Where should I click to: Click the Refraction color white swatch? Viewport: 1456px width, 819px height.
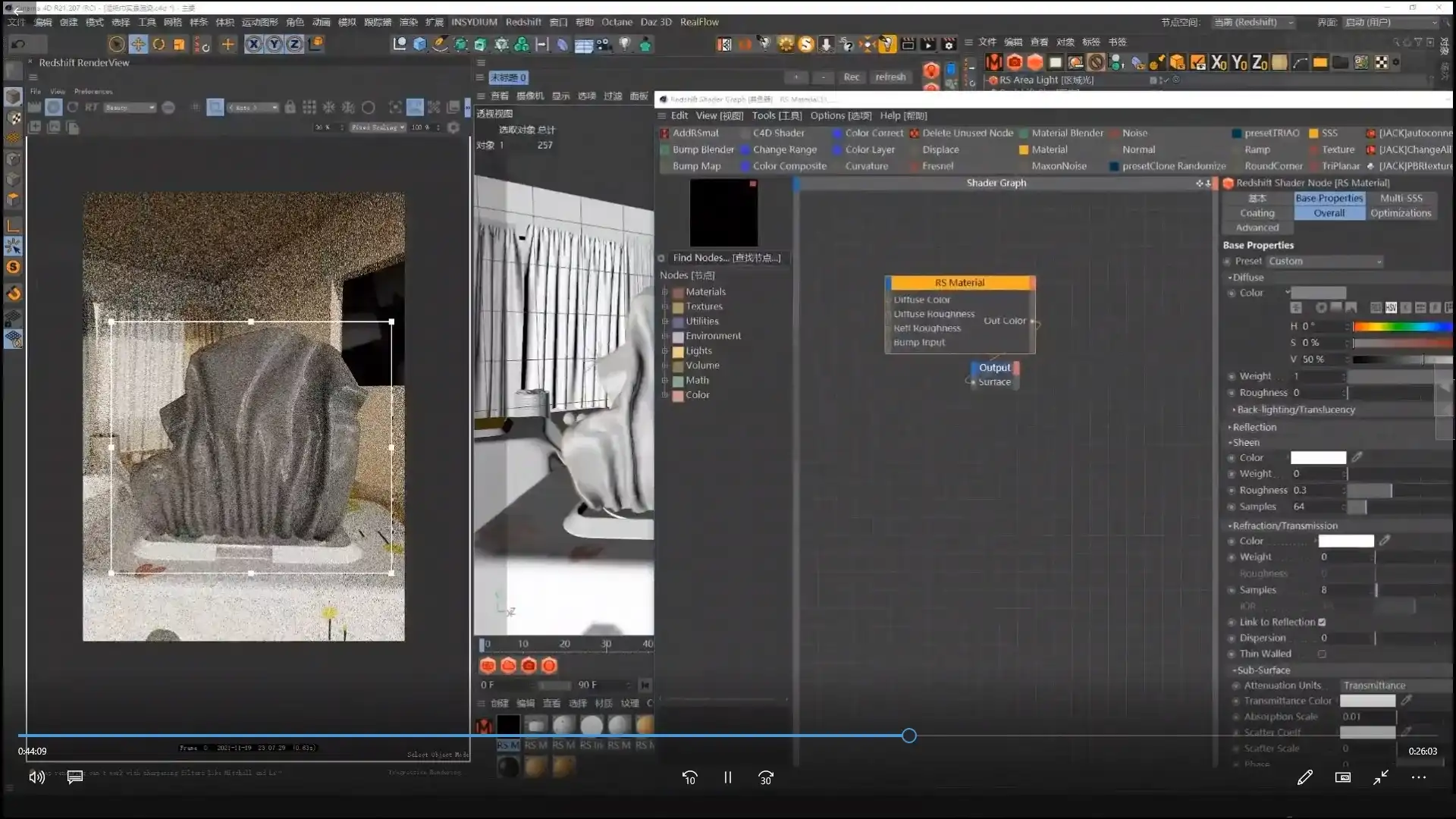[x=1345, y=541]
